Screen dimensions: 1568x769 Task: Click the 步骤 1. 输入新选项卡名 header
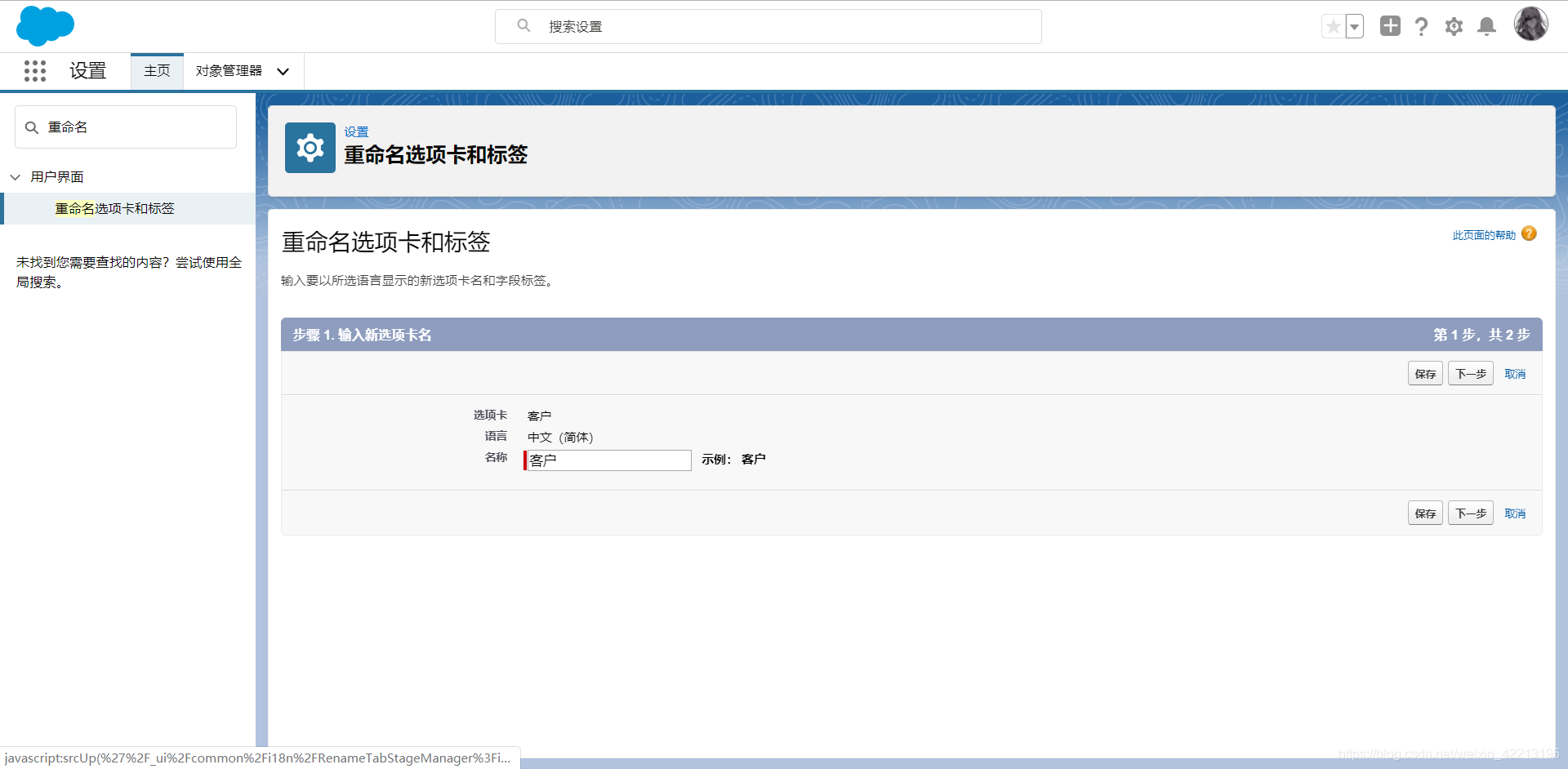(362, 335)
